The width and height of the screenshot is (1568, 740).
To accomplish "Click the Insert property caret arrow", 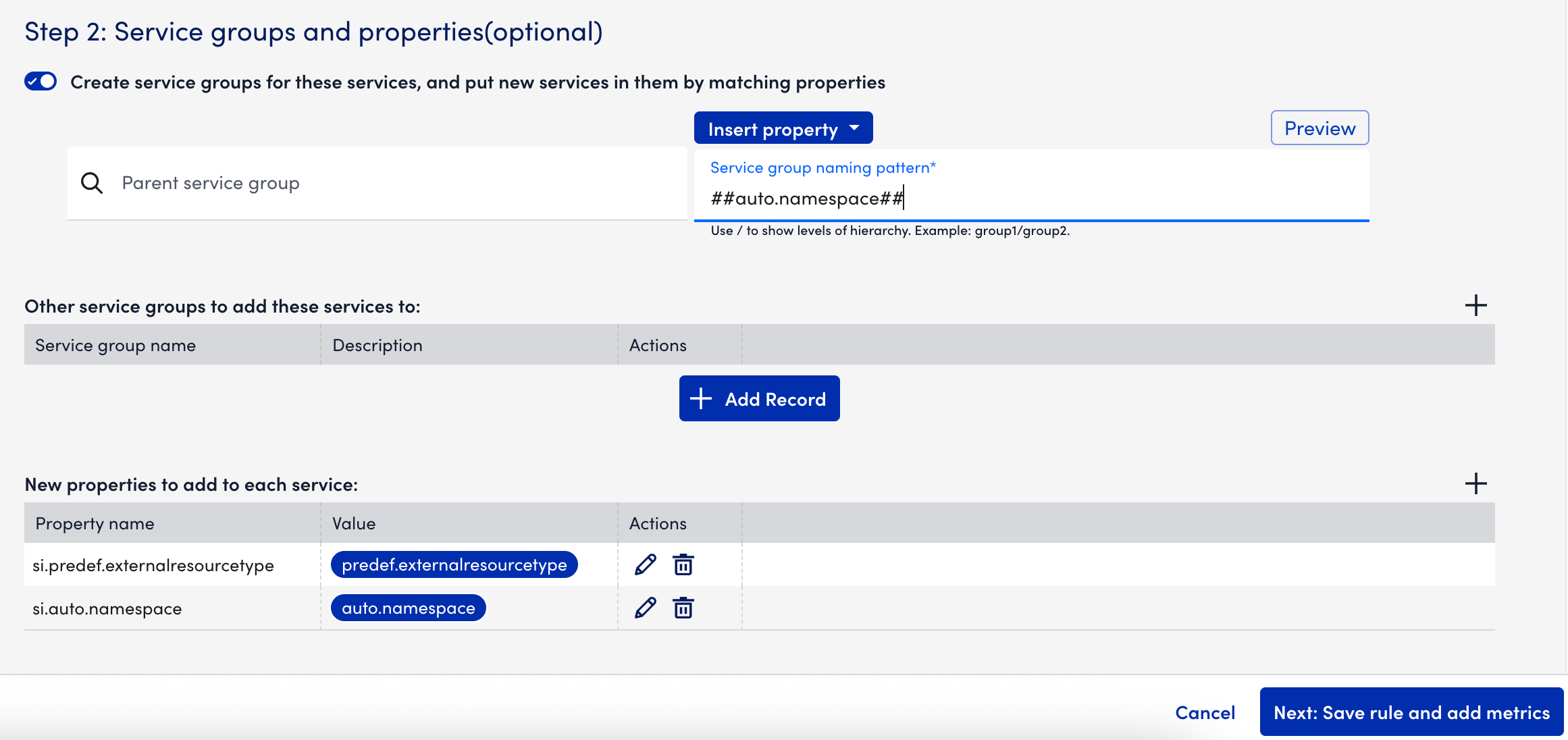I will [x=854, y=128].
